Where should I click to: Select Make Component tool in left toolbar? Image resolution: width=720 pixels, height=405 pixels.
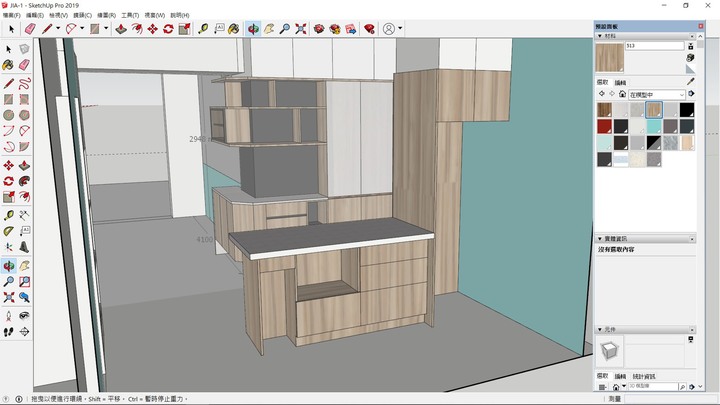click(24, 49)
